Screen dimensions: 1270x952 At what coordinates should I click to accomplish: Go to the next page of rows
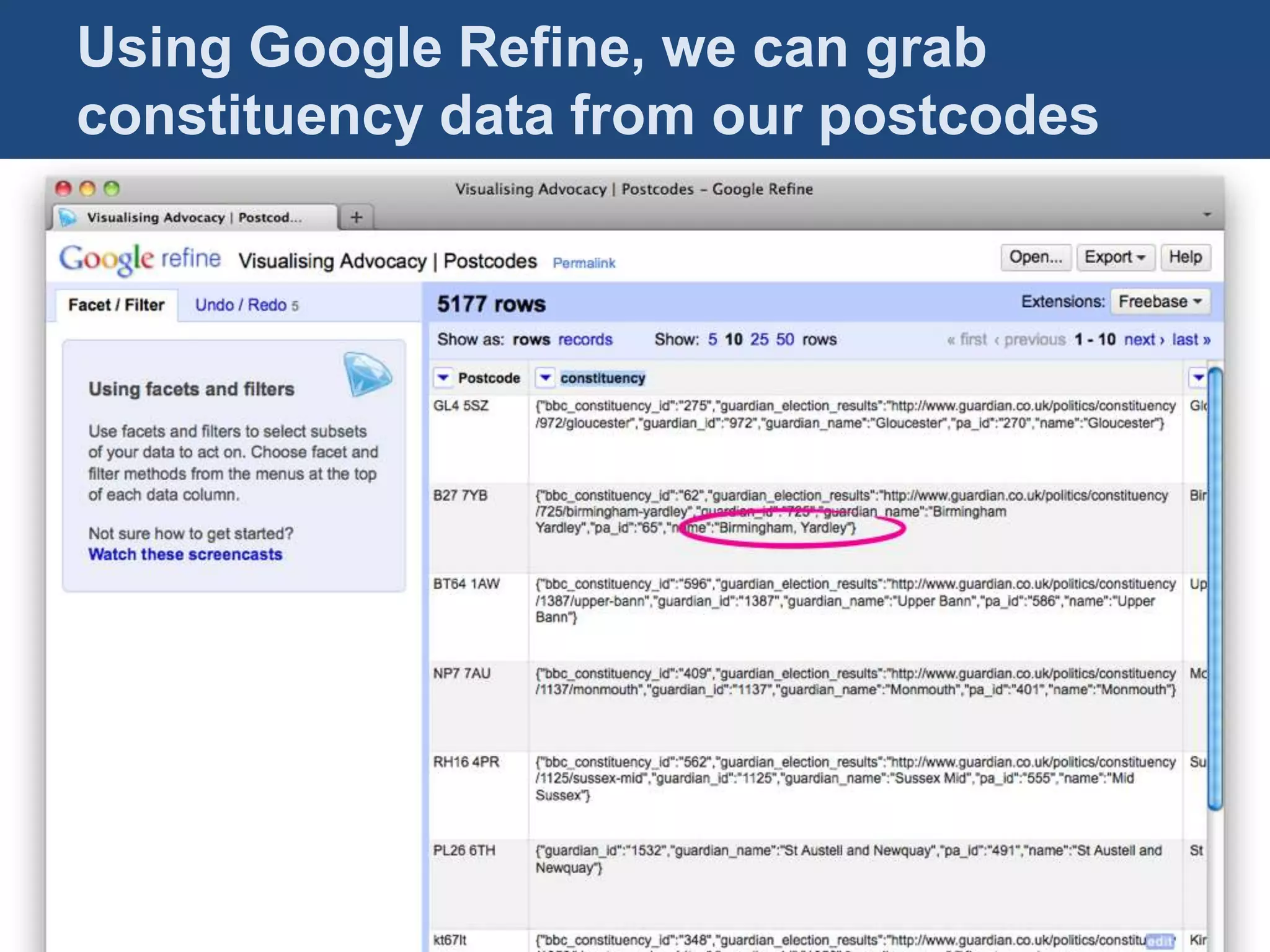pyautogui.click(x=1144, y=340)
